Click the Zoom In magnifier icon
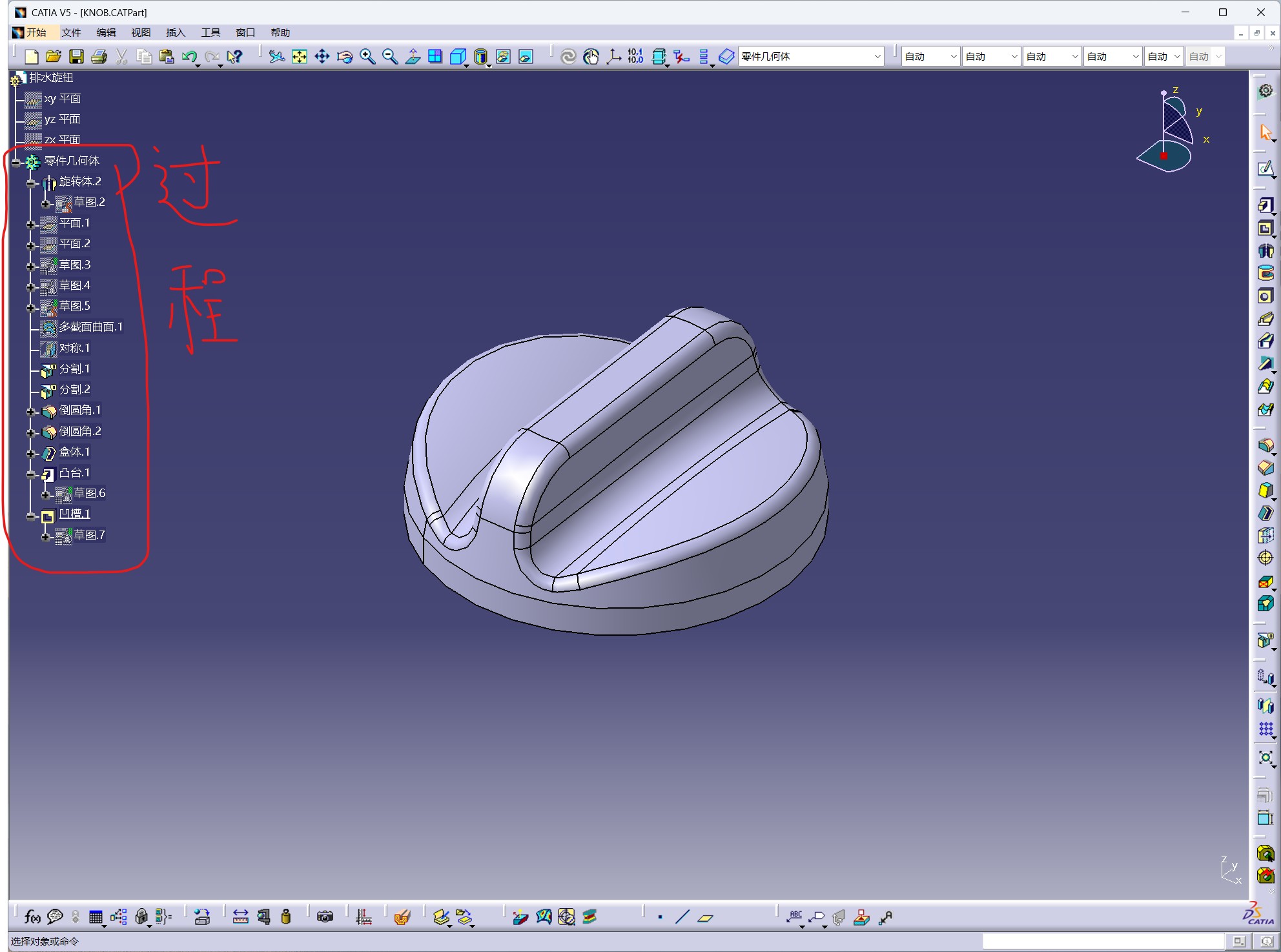 [x=367, y=57]
